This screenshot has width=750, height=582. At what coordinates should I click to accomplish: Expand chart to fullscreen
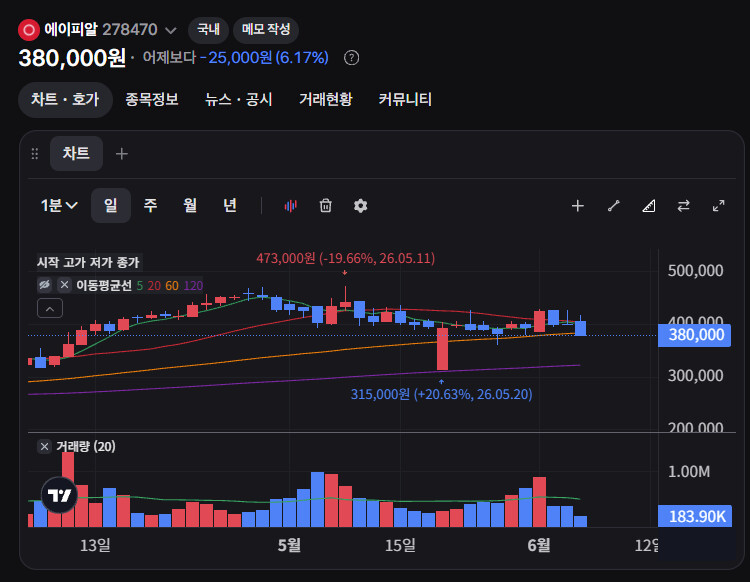[718, 206]
